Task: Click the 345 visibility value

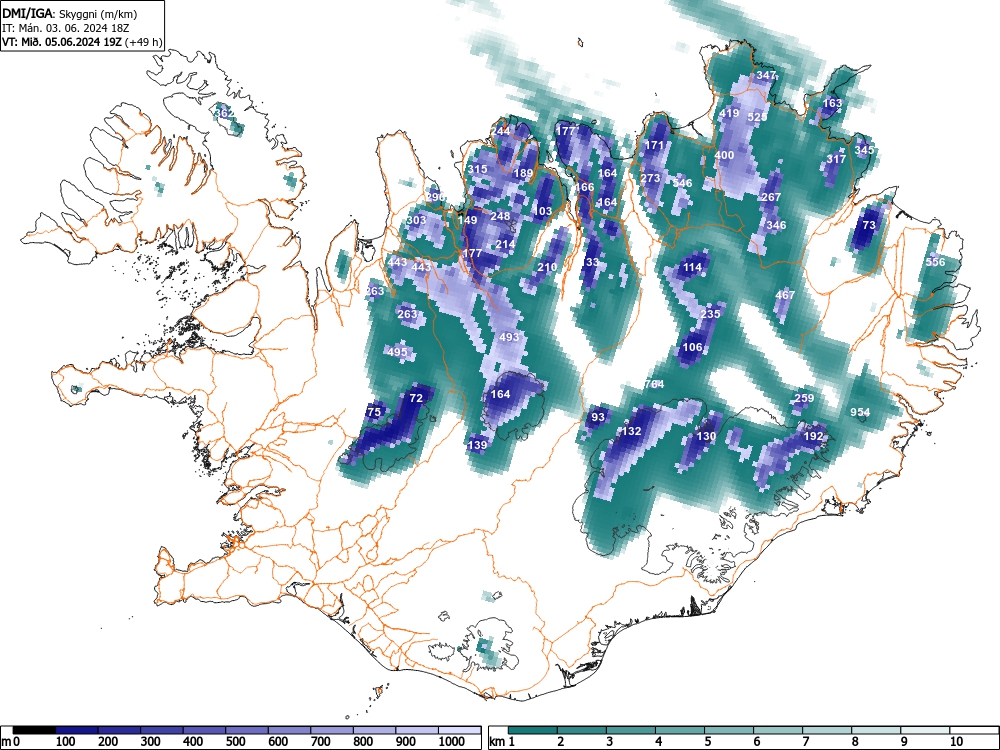Action: pyautogui.click(x=864, y=150)
